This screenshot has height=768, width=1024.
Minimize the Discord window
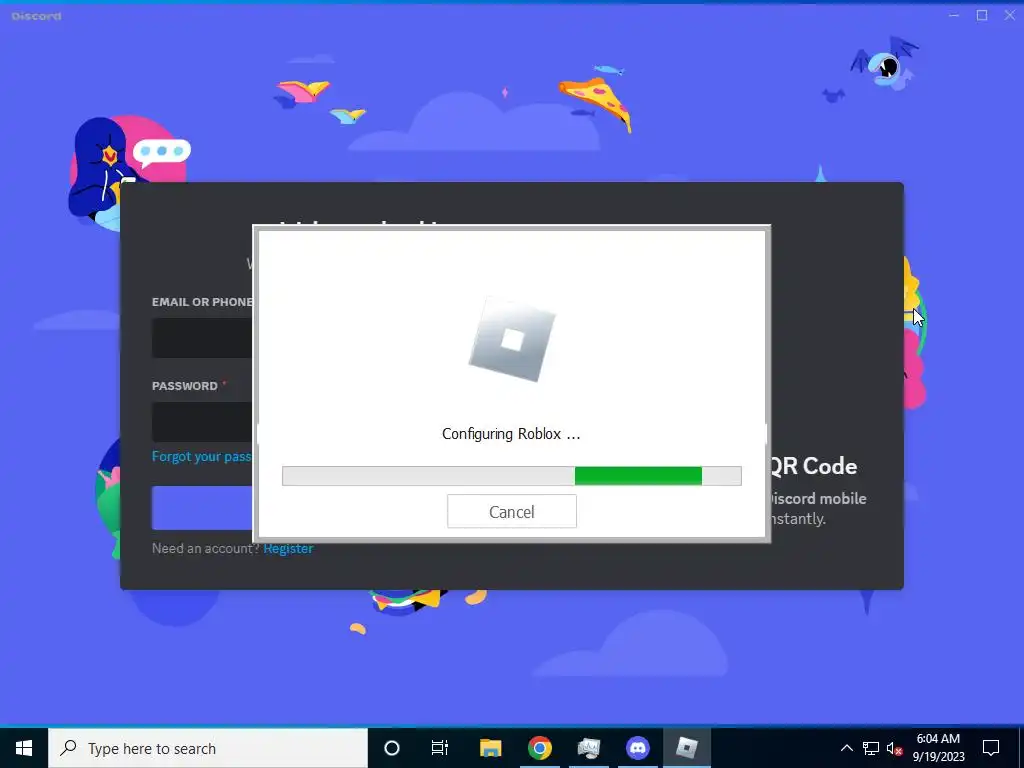954,15
